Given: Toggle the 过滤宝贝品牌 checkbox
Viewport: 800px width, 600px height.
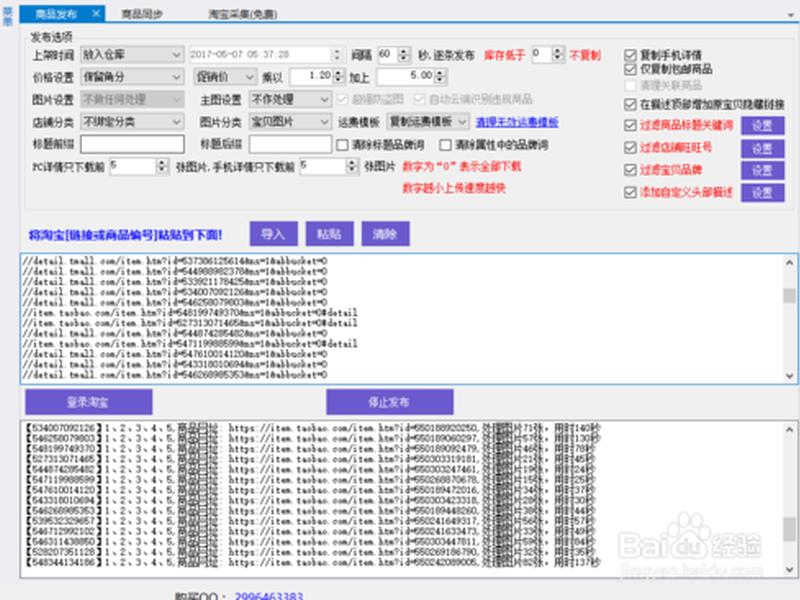Looking at the screenshot, I should [631, 170].
